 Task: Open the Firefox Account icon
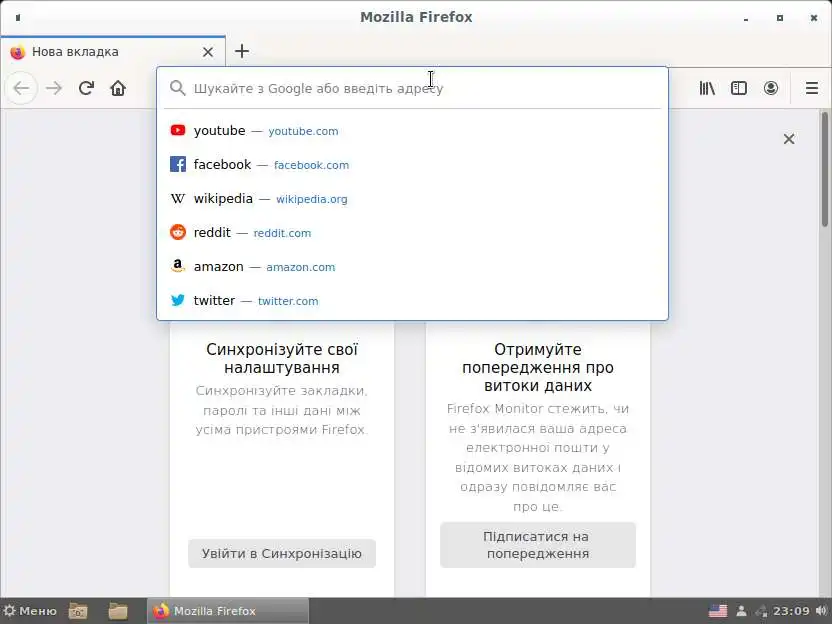771,88
